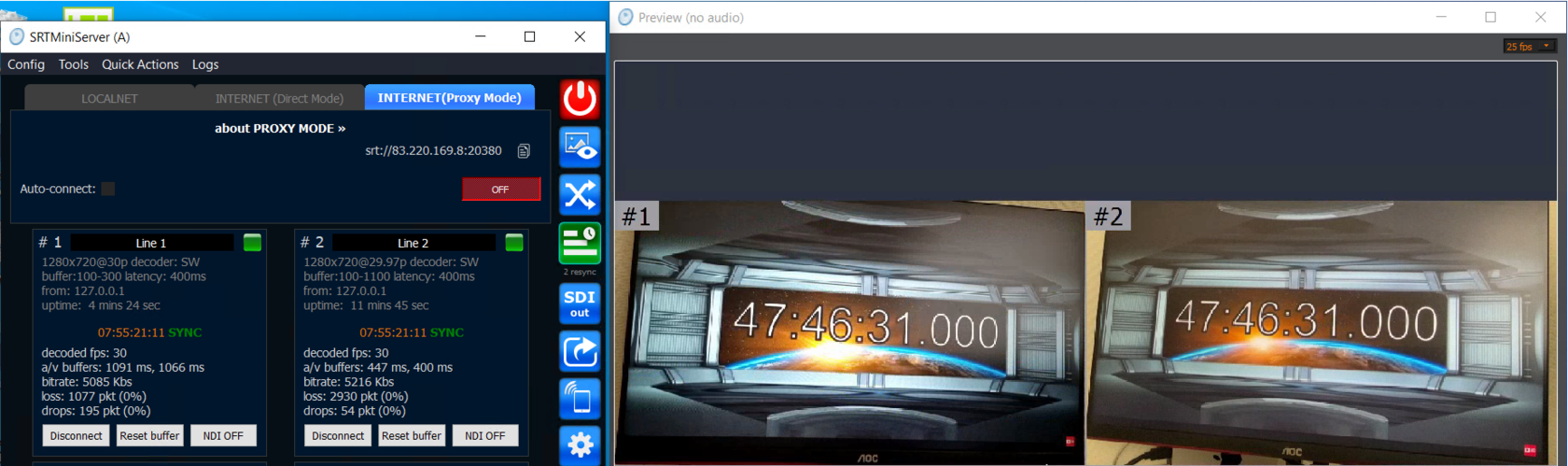Viewport: 1568px width, 466px height.
Task: Open the Logs menu
Action: [x=205, y=64]
